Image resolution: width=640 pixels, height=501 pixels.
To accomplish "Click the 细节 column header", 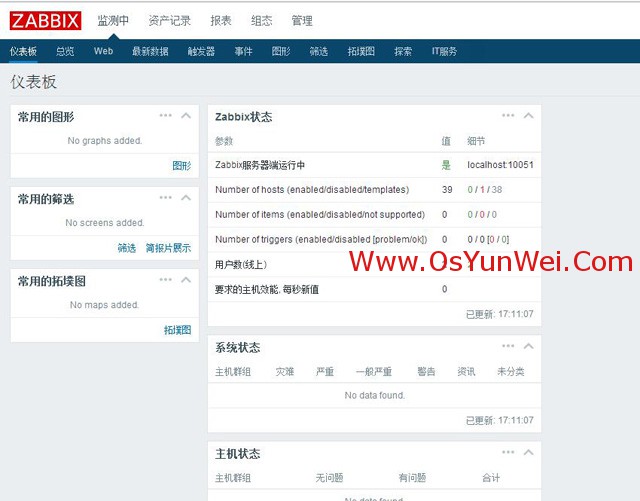I will [476, 141].
